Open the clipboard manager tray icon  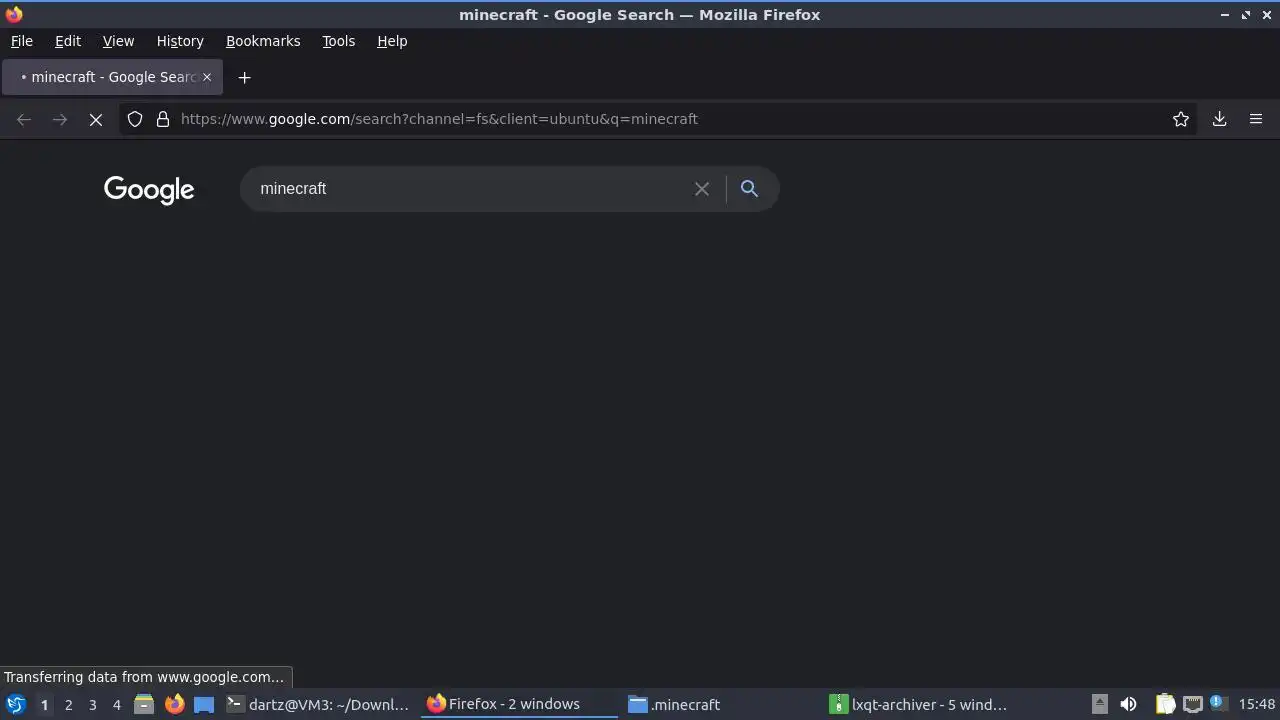pyautogui.click(x=1165, y=704)
